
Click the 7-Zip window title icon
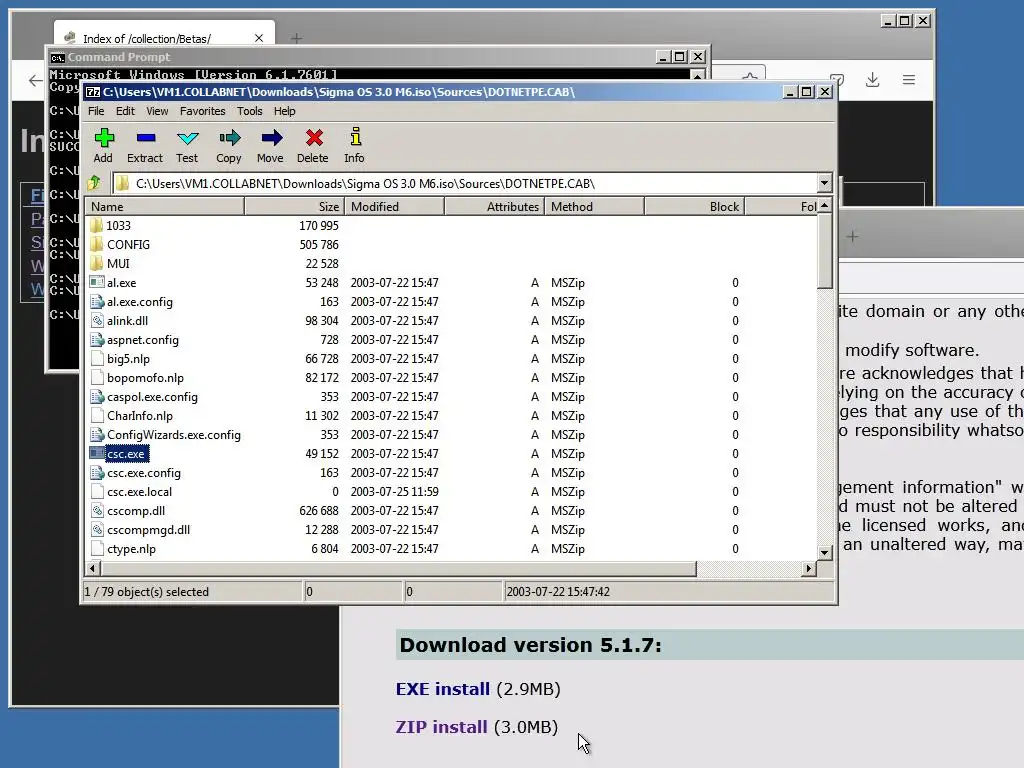[x=93, y=92]
